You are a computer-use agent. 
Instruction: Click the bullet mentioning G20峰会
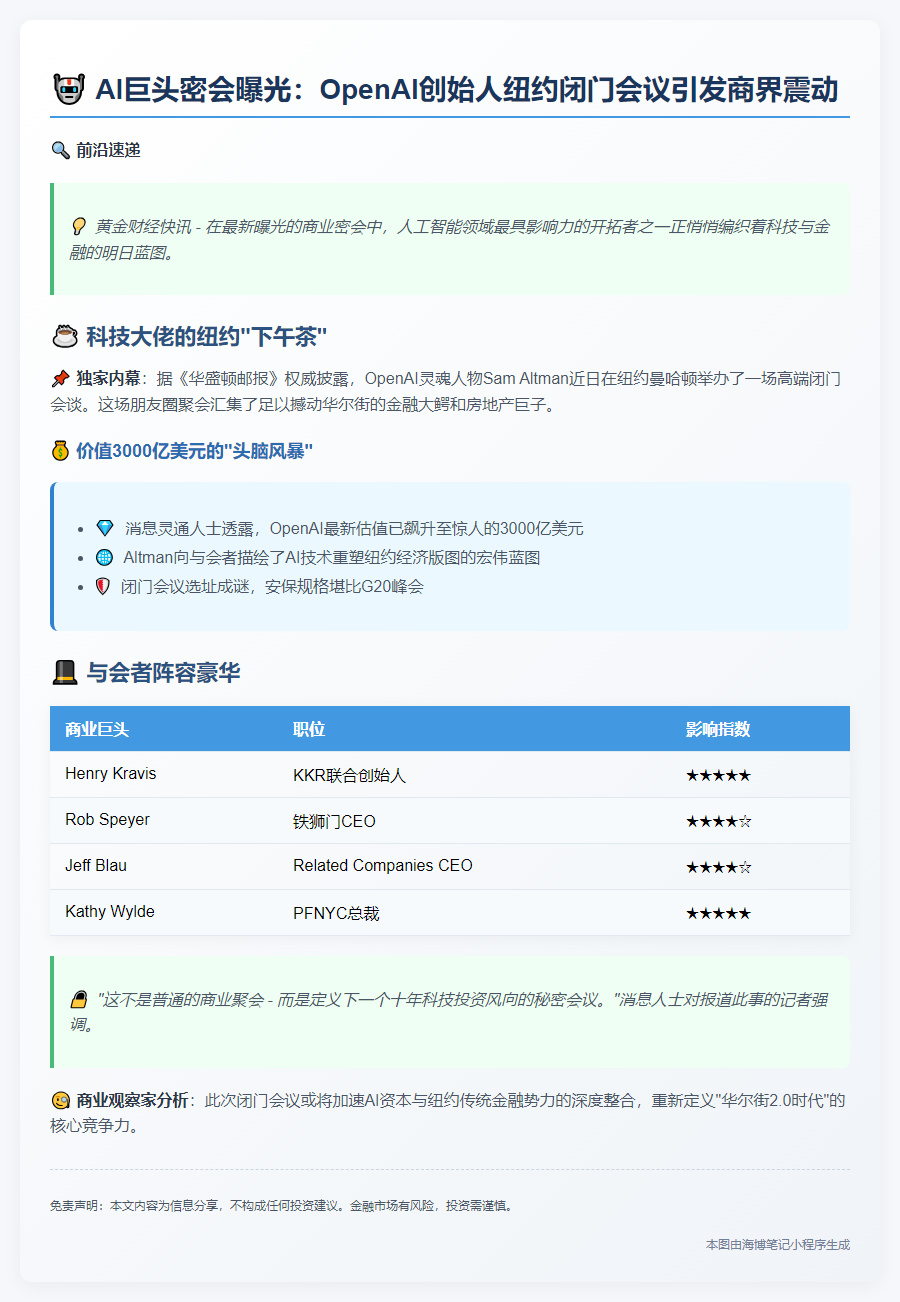pyautogui.click(x=260, y=586)
